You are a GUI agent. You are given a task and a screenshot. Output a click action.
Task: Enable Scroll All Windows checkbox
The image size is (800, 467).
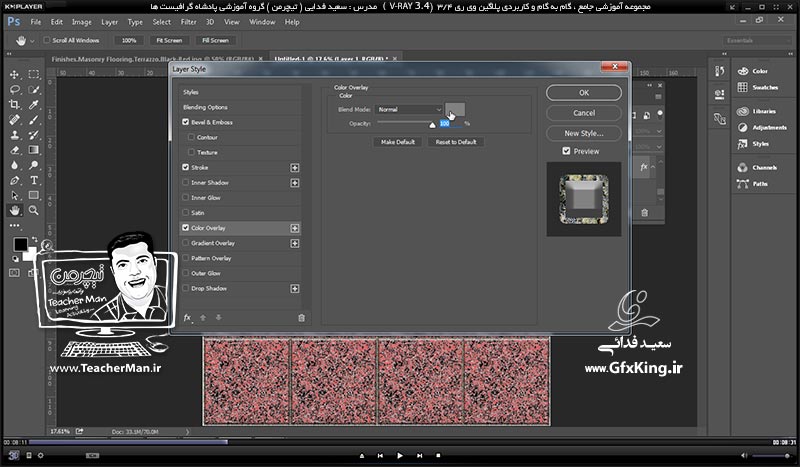point(47,40)
